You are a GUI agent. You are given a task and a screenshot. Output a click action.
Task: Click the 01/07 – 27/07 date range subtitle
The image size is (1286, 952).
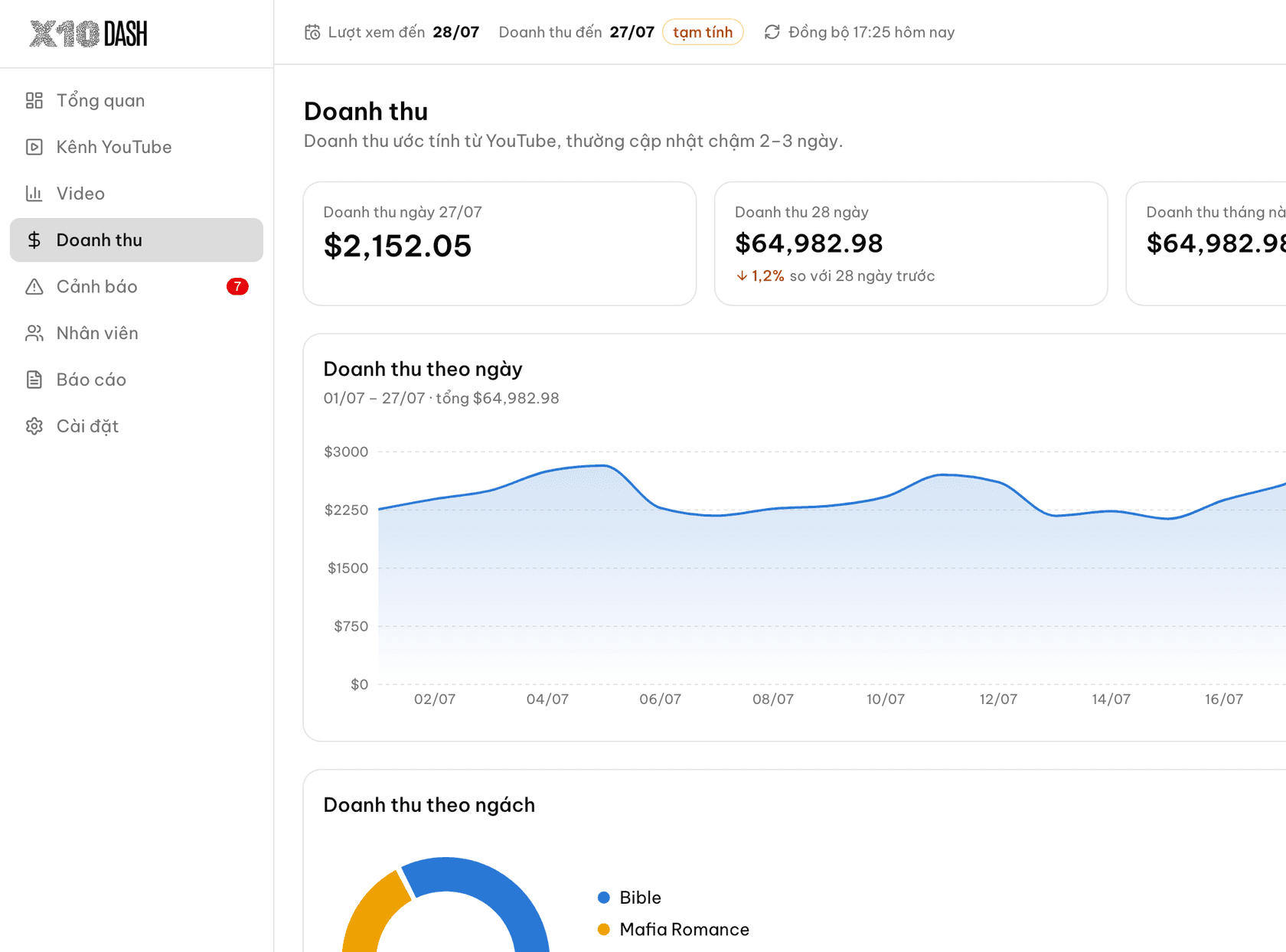pos(441,398)
